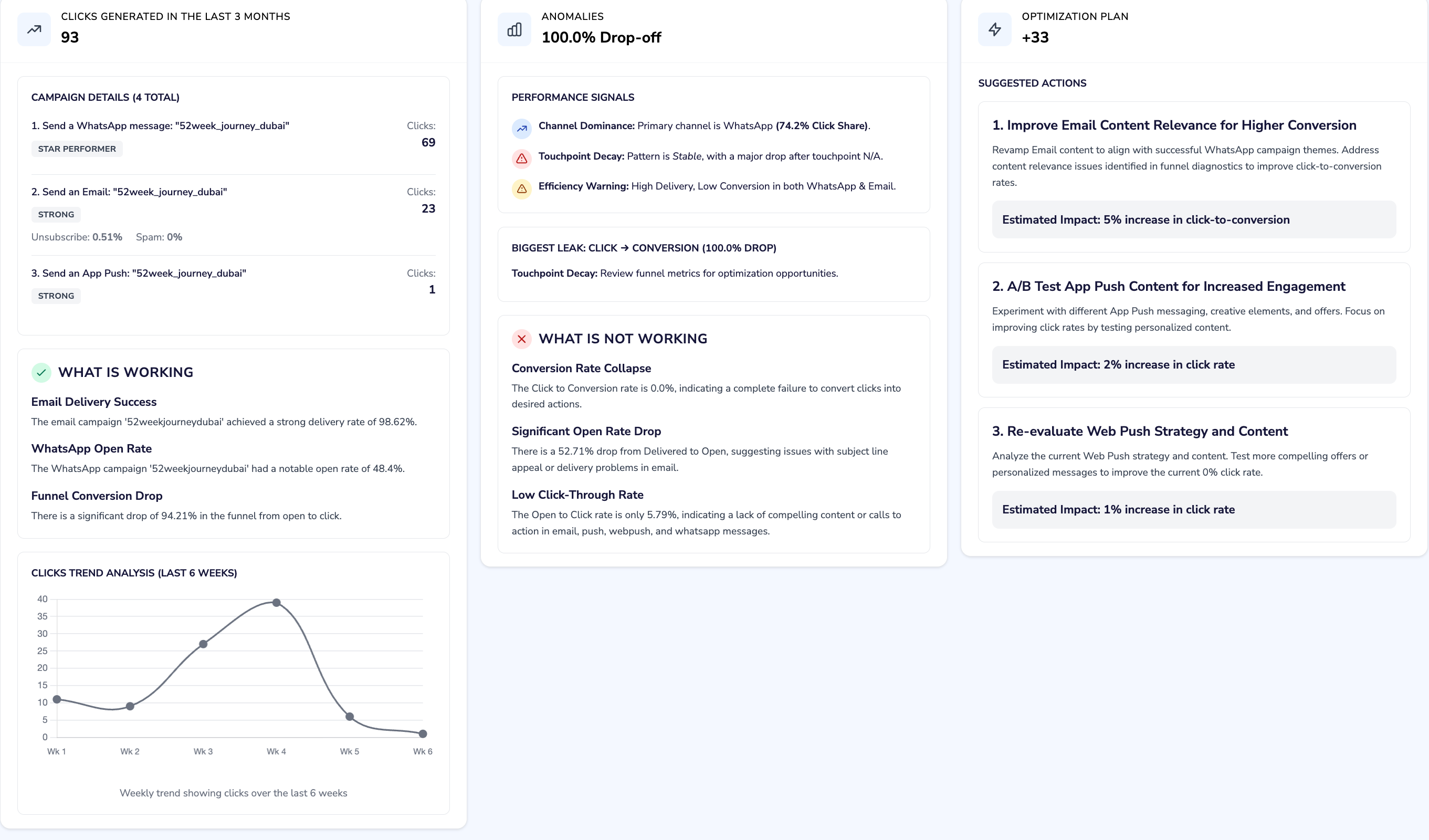Click the CAMPAIGN DETAILS (4 TOTAL) header
The width and height of the screenshot is (1429, 840).
(105, 97)
